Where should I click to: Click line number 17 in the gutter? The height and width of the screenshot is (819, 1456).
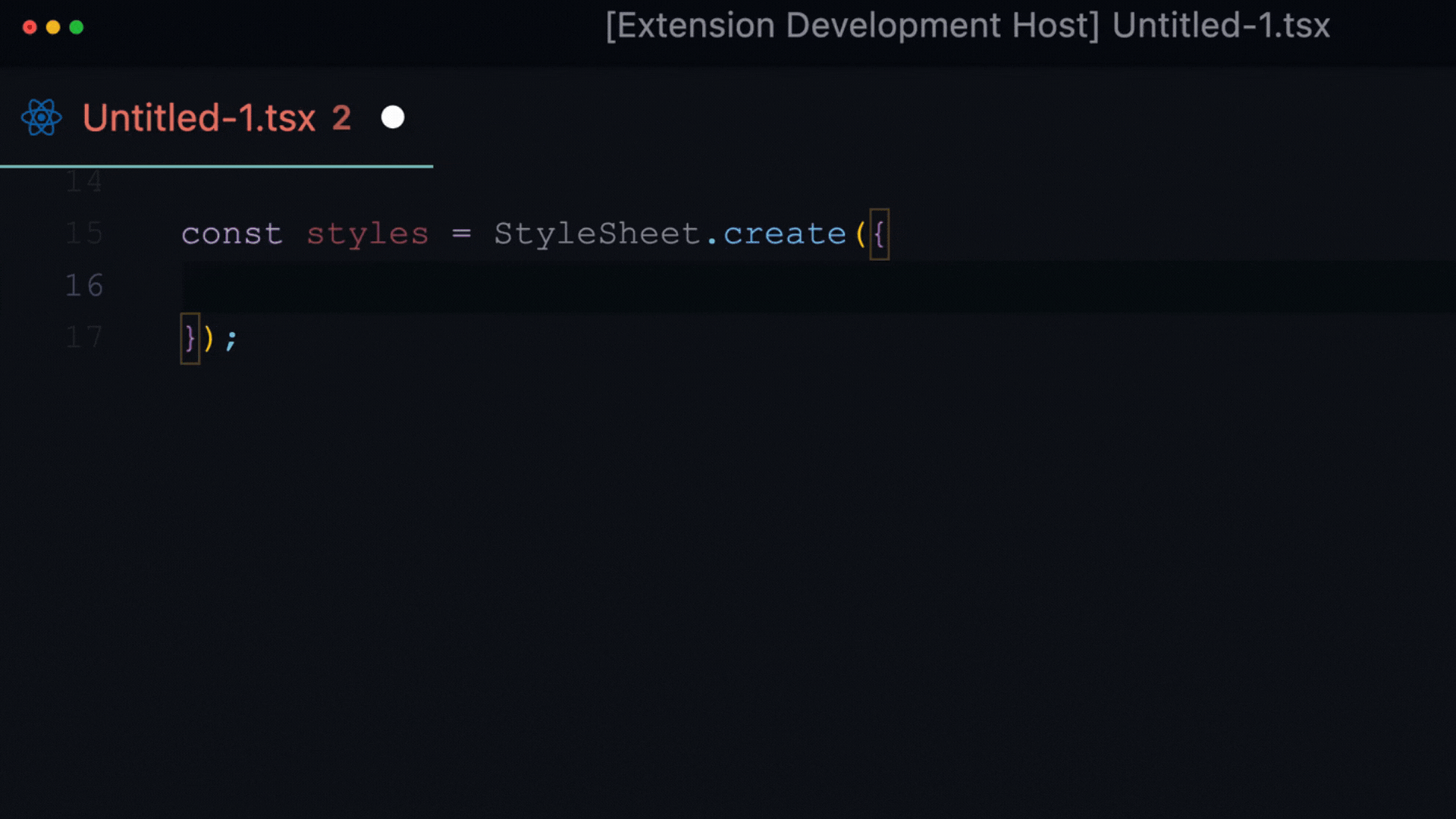[x=83, y=337]
